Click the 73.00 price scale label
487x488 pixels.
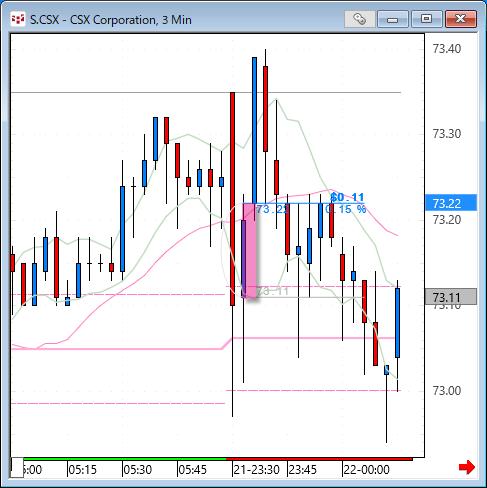pos(447,391)
